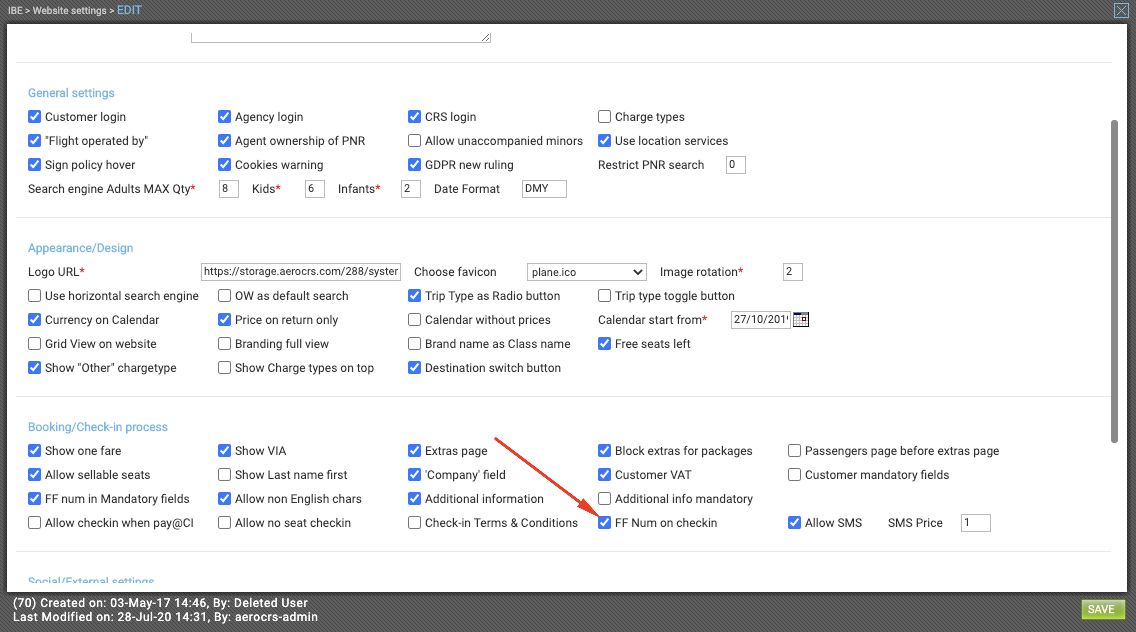Toggle Allow sellable seats
The image size is (1136, 632).
click(34, 475)
